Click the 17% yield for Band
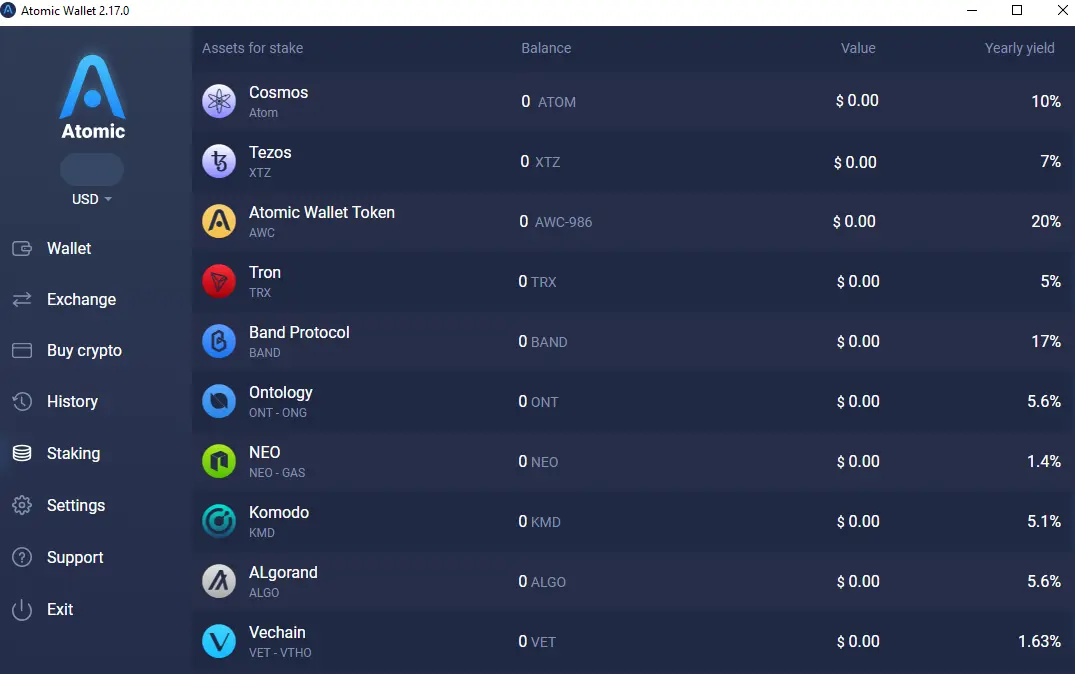1075x674 pixels. pyautogui.click(x=1046, y=341)
